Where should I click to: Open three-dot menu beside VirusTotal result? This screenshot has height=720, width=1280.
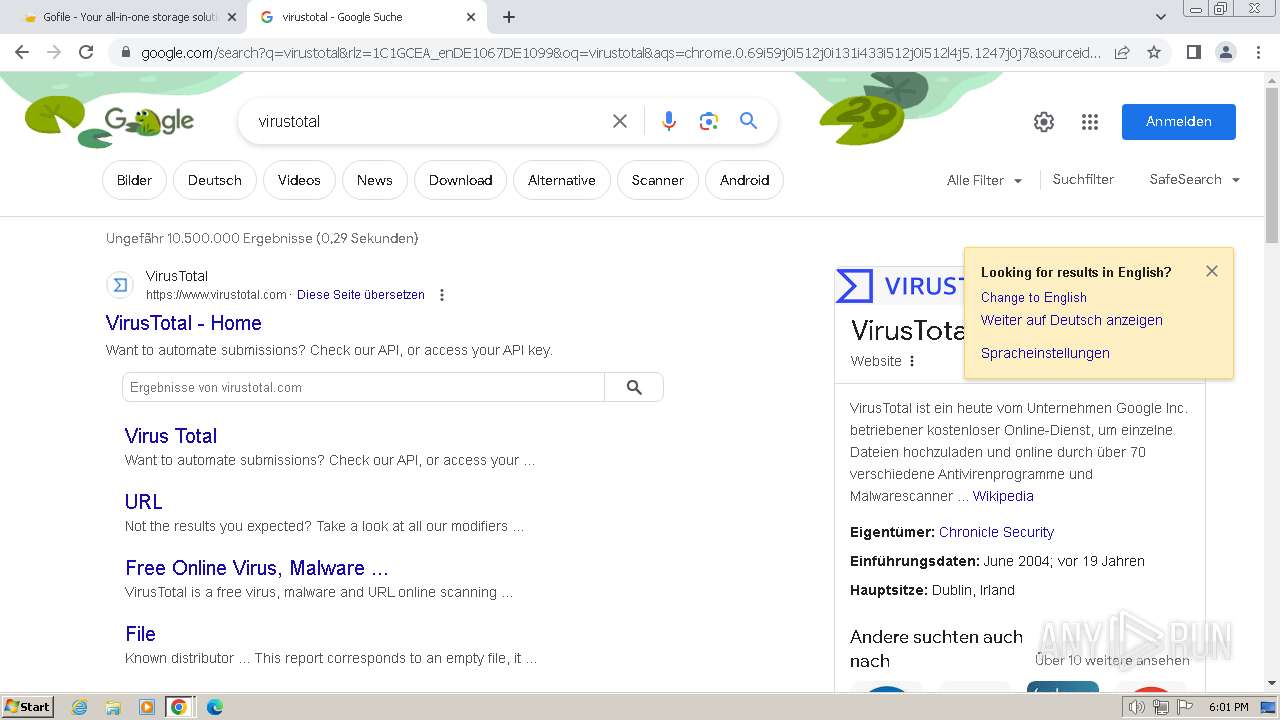point(442,295)
